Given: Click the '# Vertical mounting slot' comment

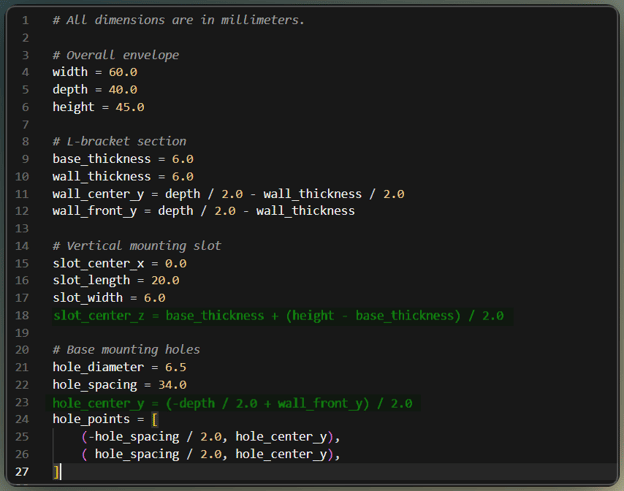Looking at the screenshot, I should [136, 246].
